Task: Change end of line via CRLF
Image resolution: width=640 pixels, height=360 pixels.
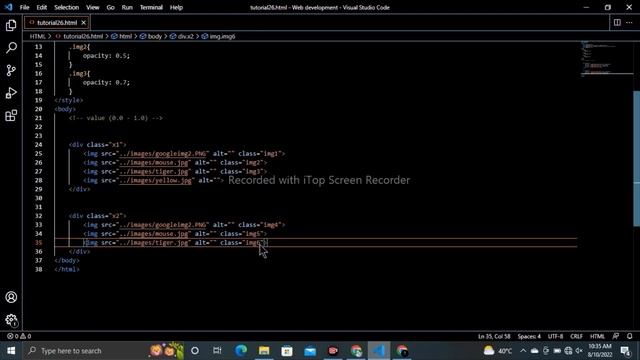Action: point(576,336)
